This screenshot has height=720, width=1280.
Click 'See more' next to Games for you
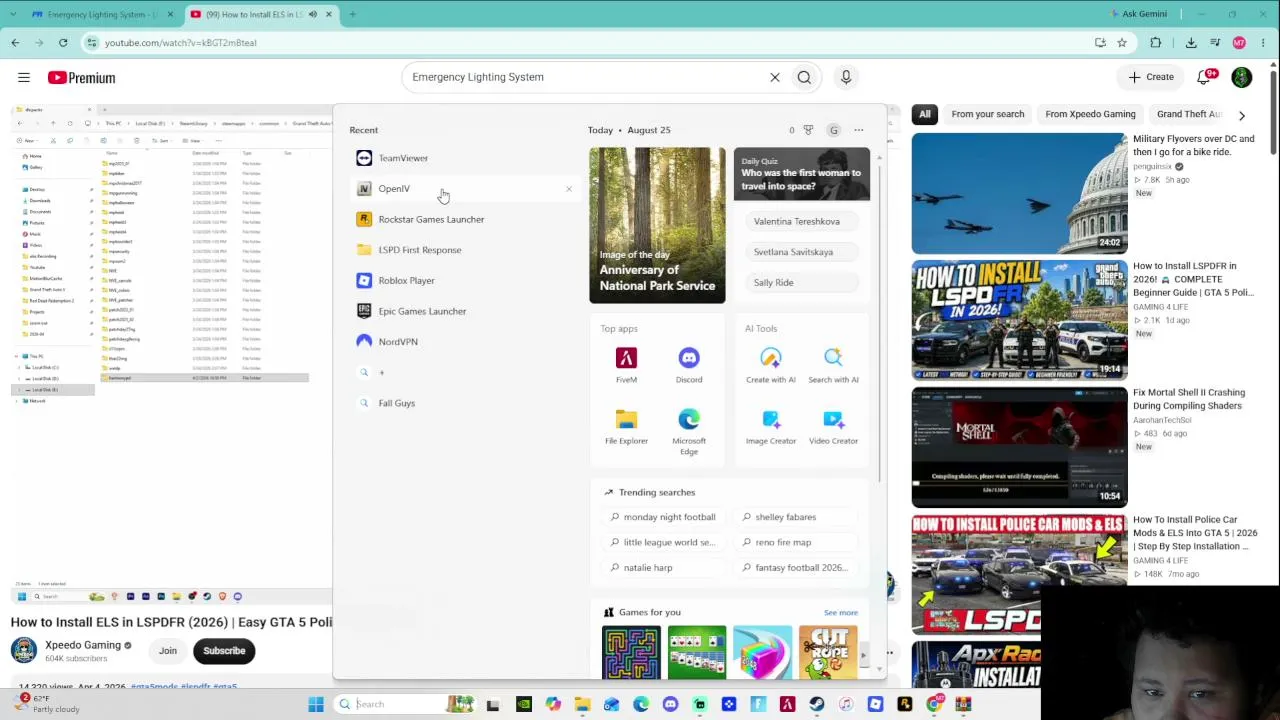[x=841, y=613]
